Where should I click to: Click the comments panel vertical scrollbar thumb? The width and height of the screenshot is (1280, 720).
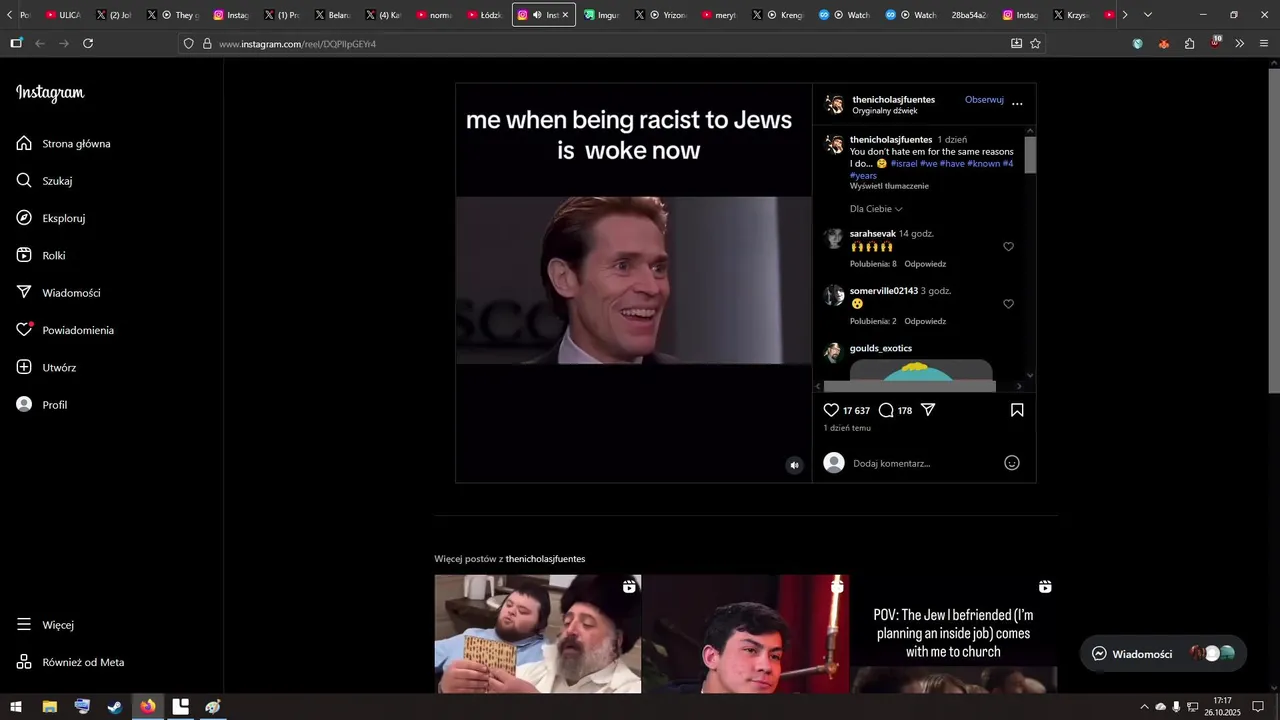pos(1030,155)
